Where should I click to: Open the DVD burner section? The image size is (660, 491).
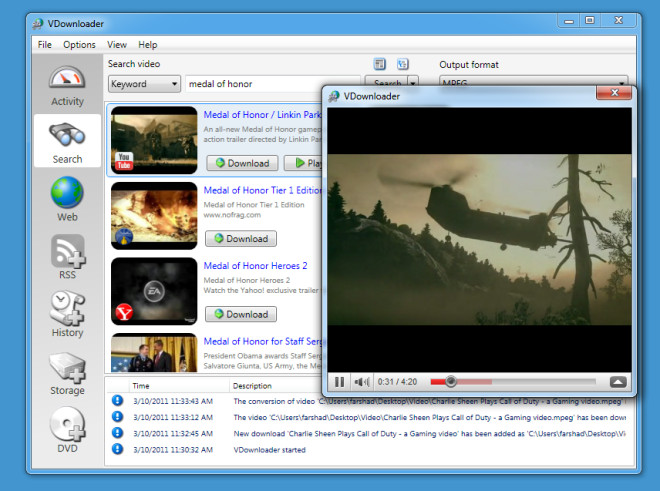(67, 430)
